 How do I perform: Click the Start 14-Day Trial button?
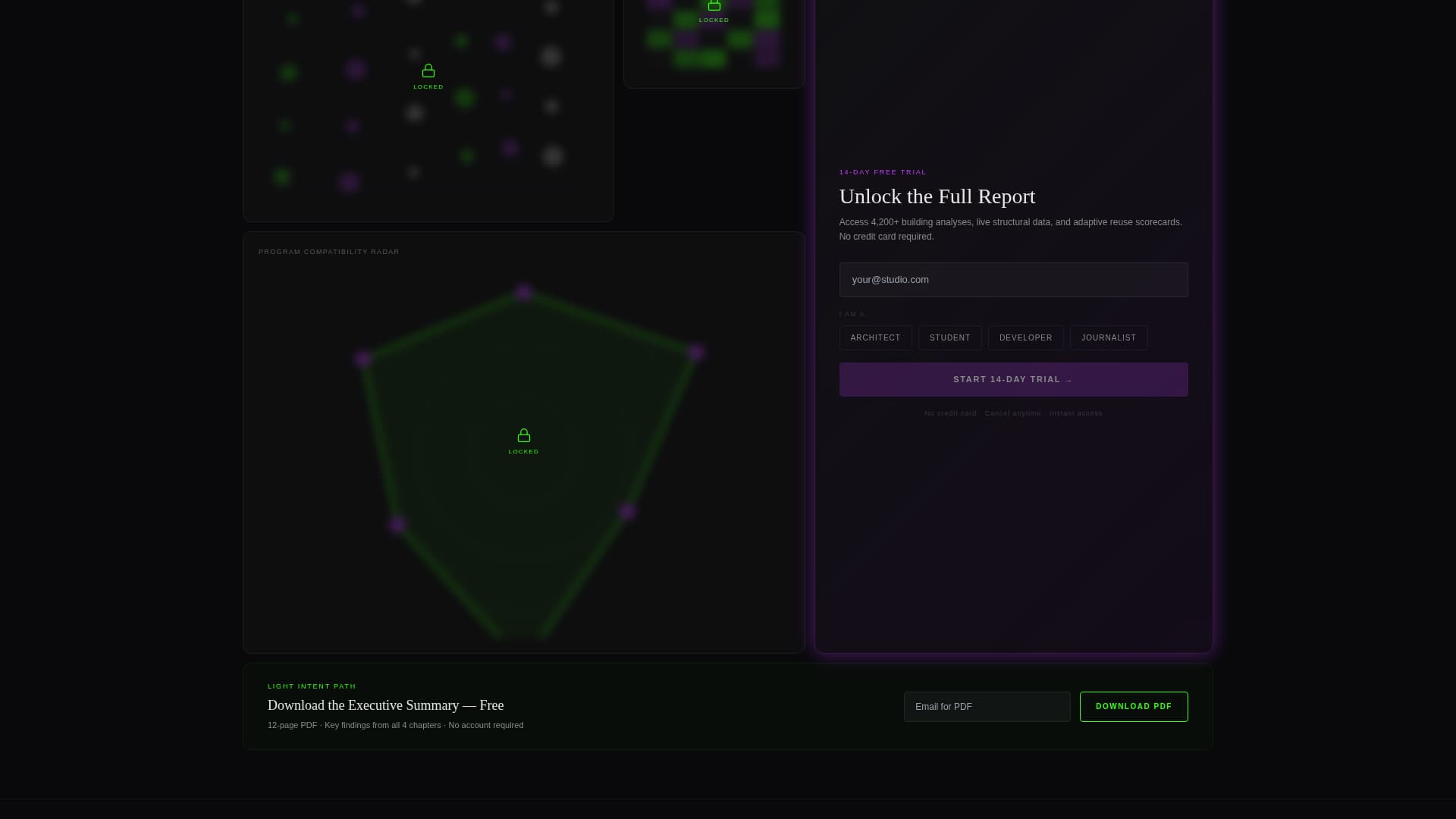click(1013, 379)
